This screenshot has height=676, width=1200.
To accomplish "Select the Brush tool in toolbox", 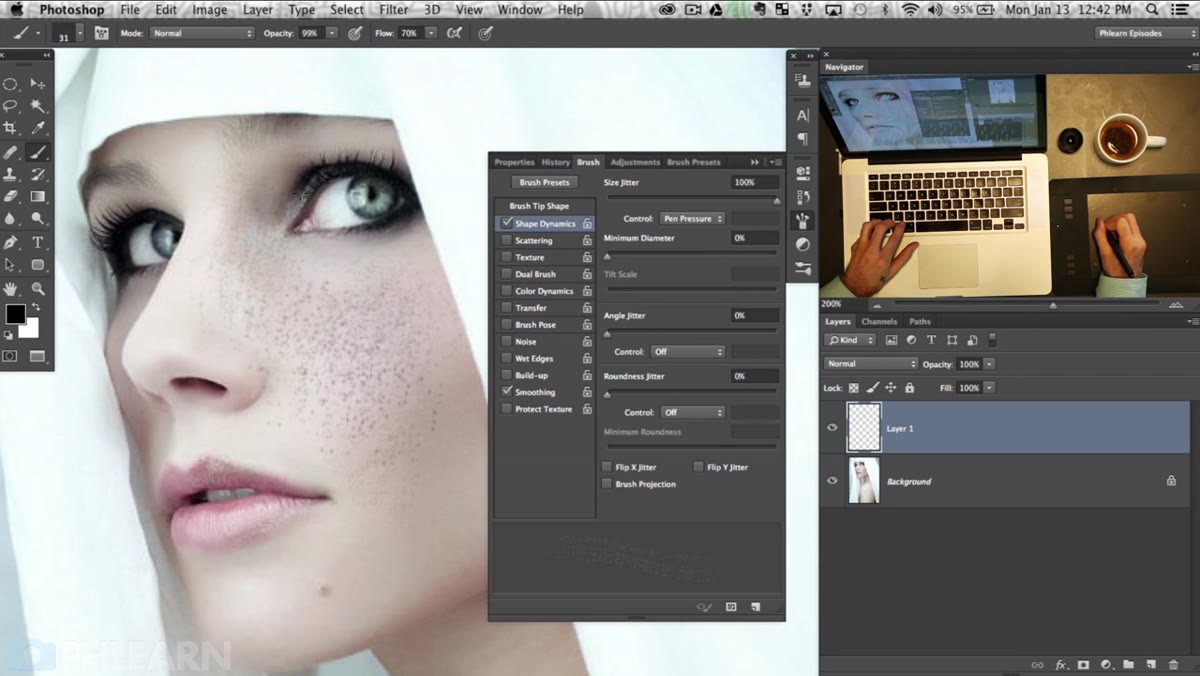I will (37, 153).
